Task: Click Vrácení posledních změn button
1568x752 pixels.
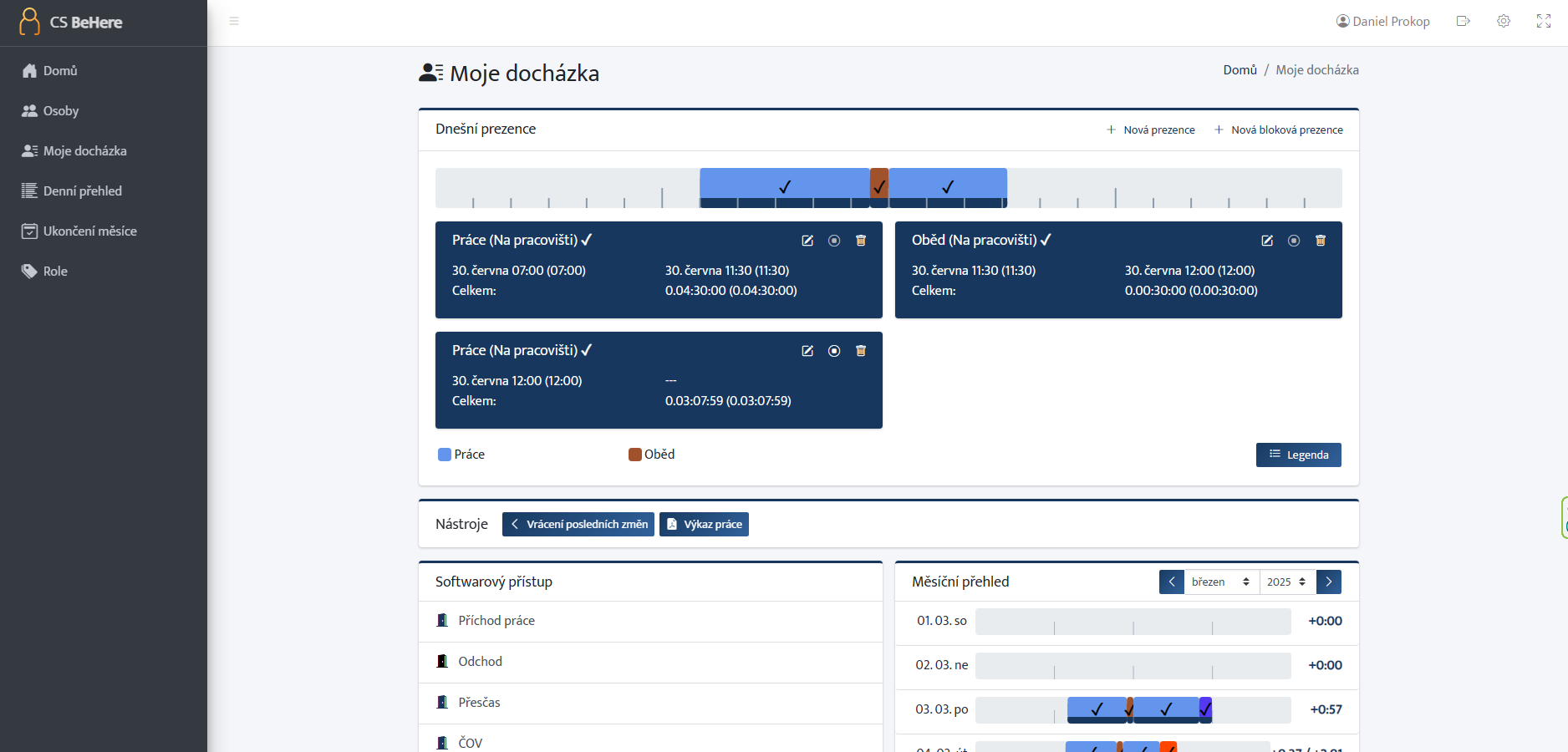Action: pyautogui.click(x=578, y=524)
